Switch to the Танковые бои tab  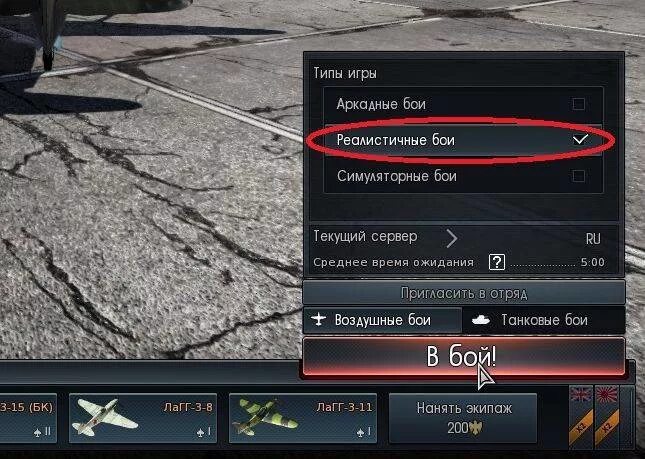click(x=544, y=320)
